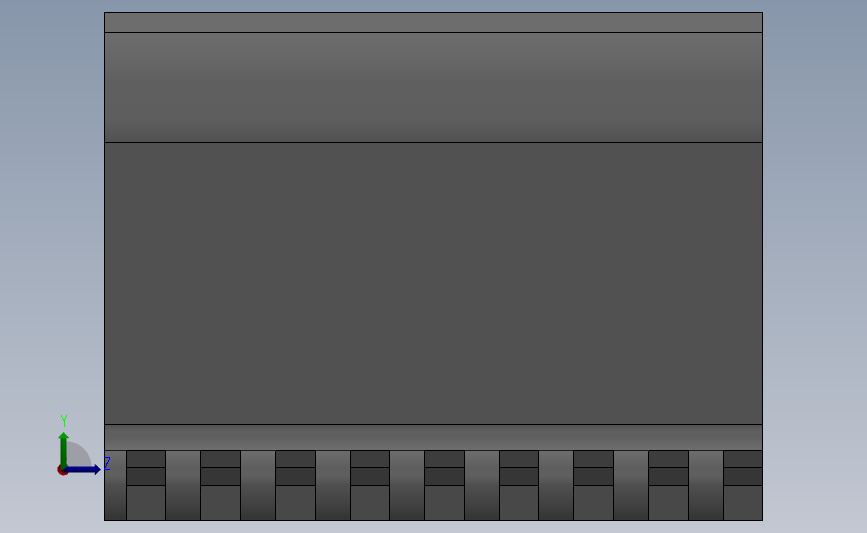Click the green Y label above the triad
Screen dimensions: 867x533
click(x=64, y=421)
